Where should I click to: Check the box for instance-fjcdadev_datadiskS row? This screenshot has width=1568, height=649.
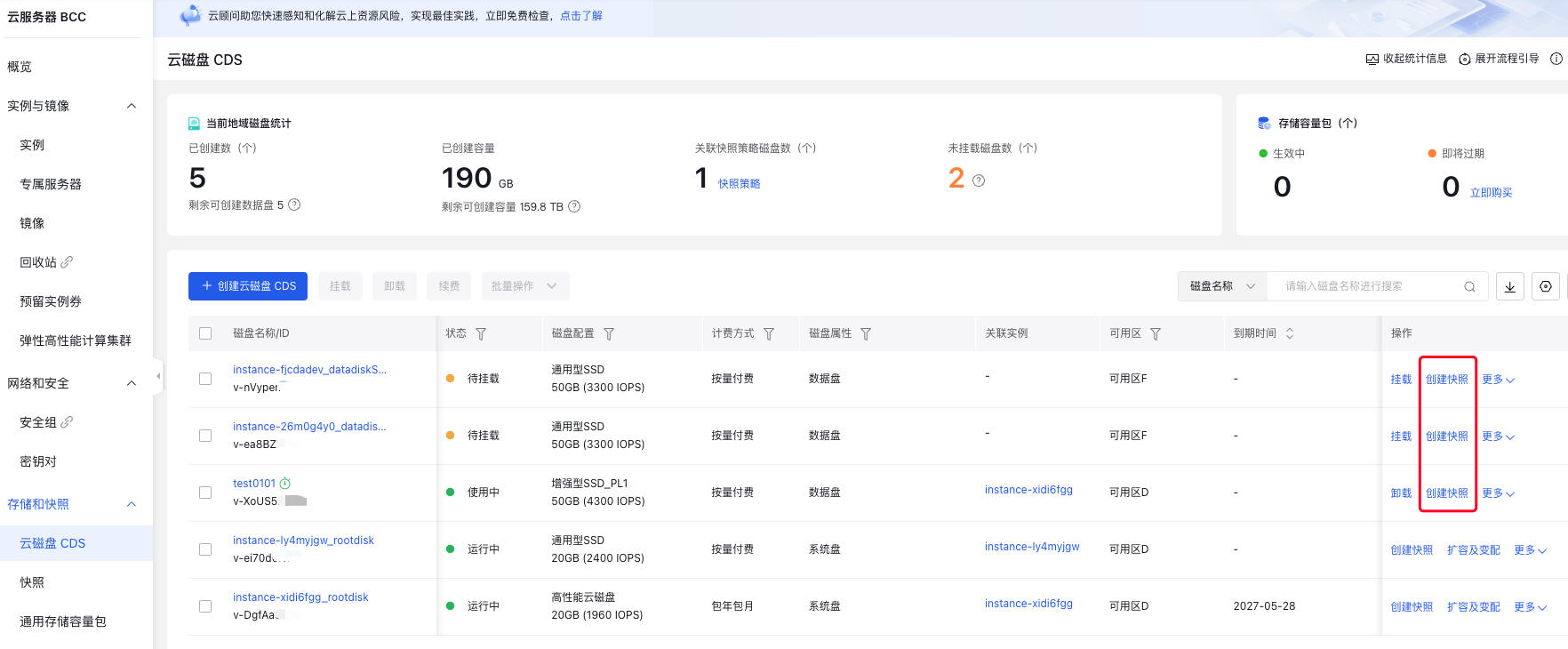[205, 379]
